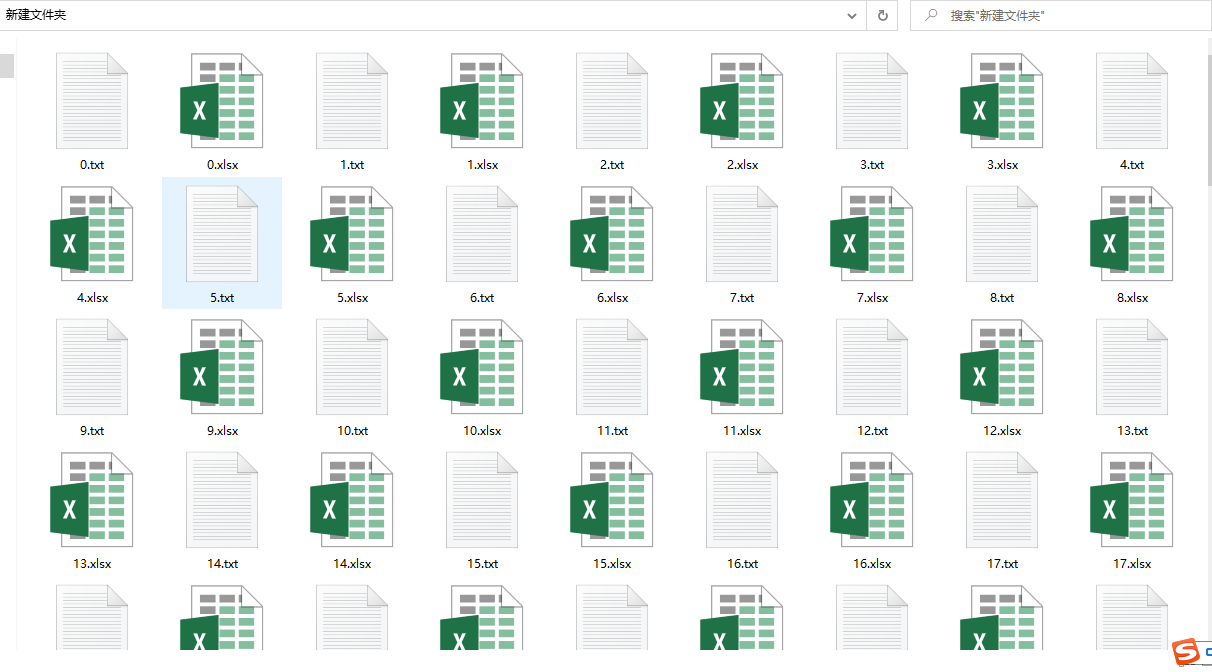Select the 10.txt file icon
Viewport: 1212px width, 672px height.
[x=352, y=365]
